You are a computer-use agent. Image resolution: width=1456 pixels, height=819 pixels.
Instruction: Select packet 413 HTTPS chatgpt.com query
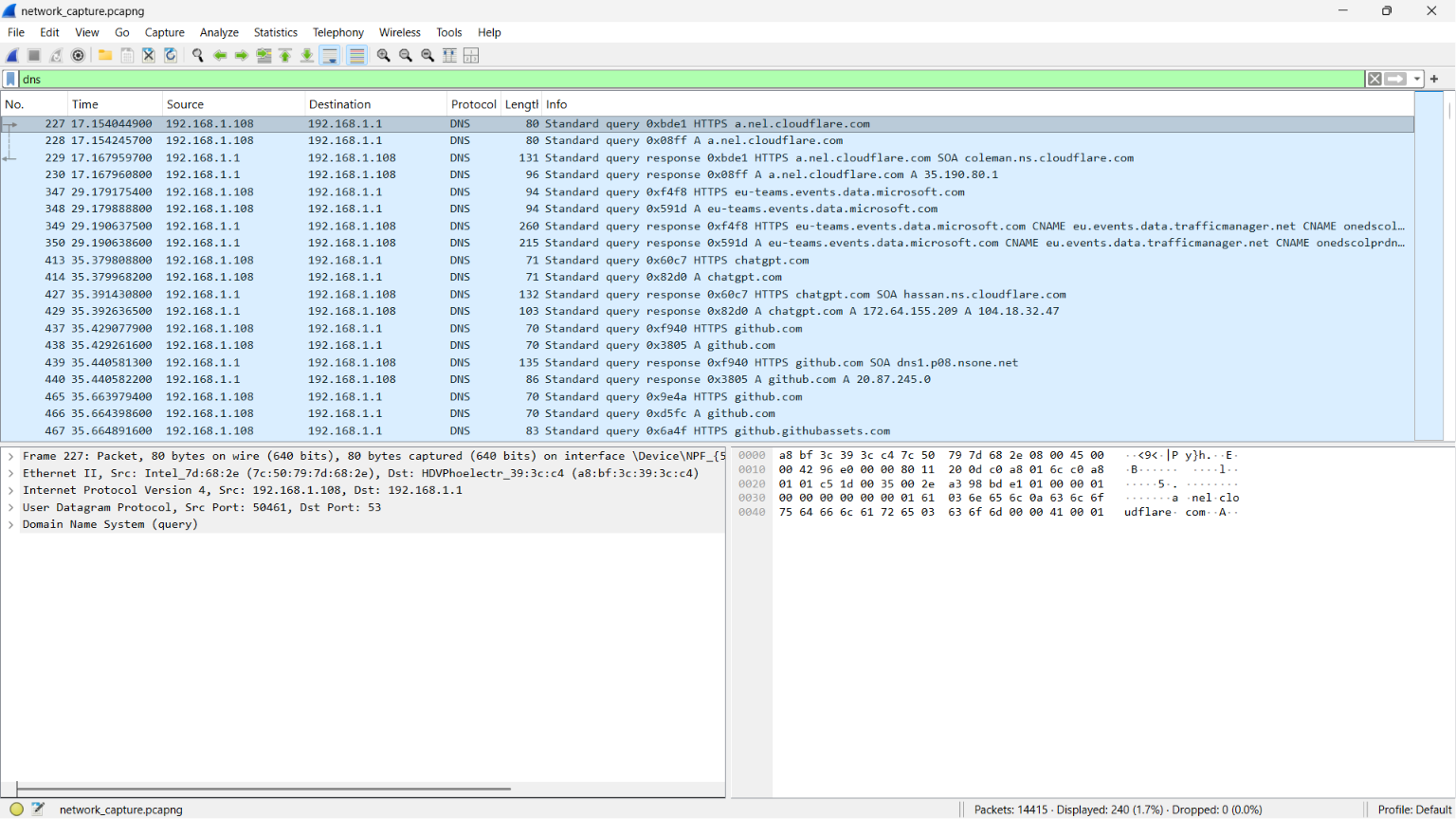click(707, 260)
